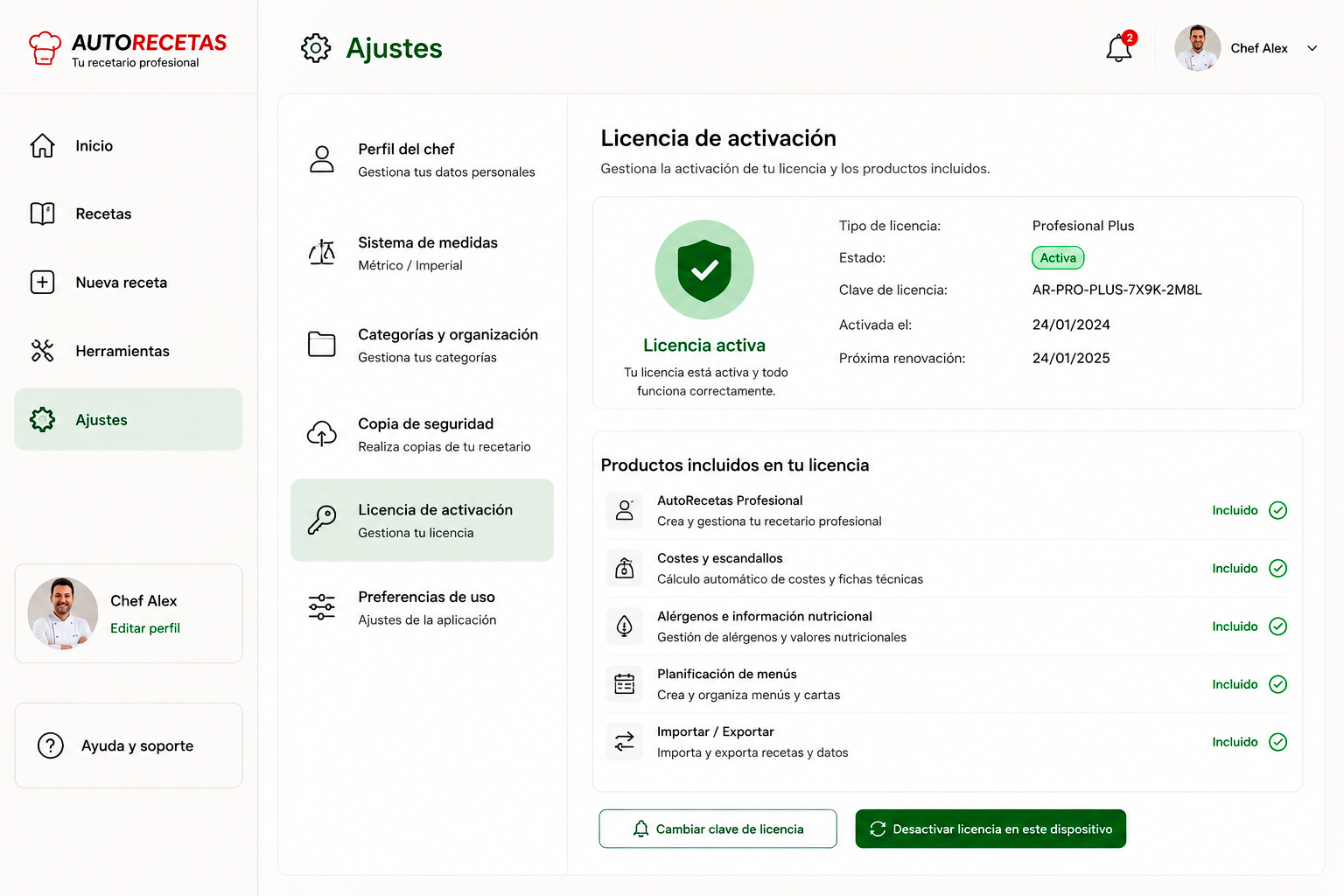Click the Categorías folder icon
Image resolution: width=1344 pixels, height=896 pixels.
pos(322,344)
